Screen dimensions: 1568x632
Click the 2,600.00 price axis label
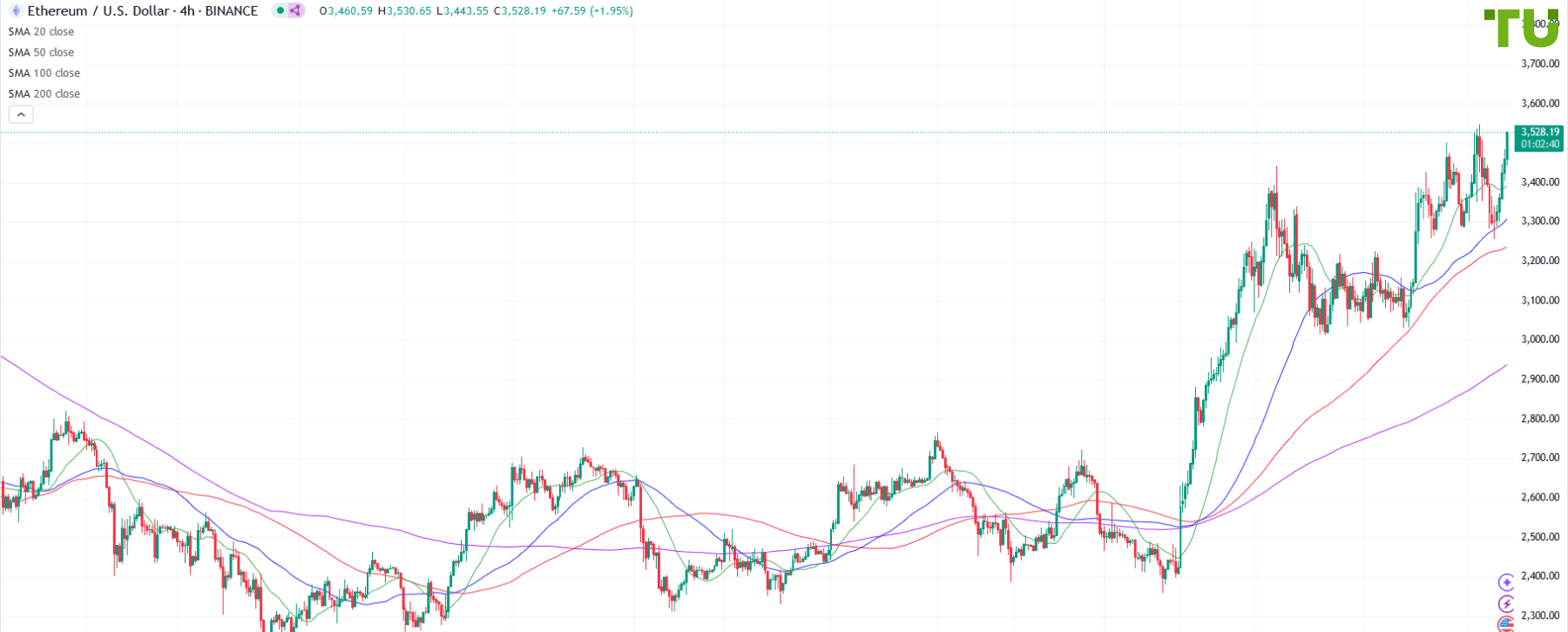click(1540, 498)
